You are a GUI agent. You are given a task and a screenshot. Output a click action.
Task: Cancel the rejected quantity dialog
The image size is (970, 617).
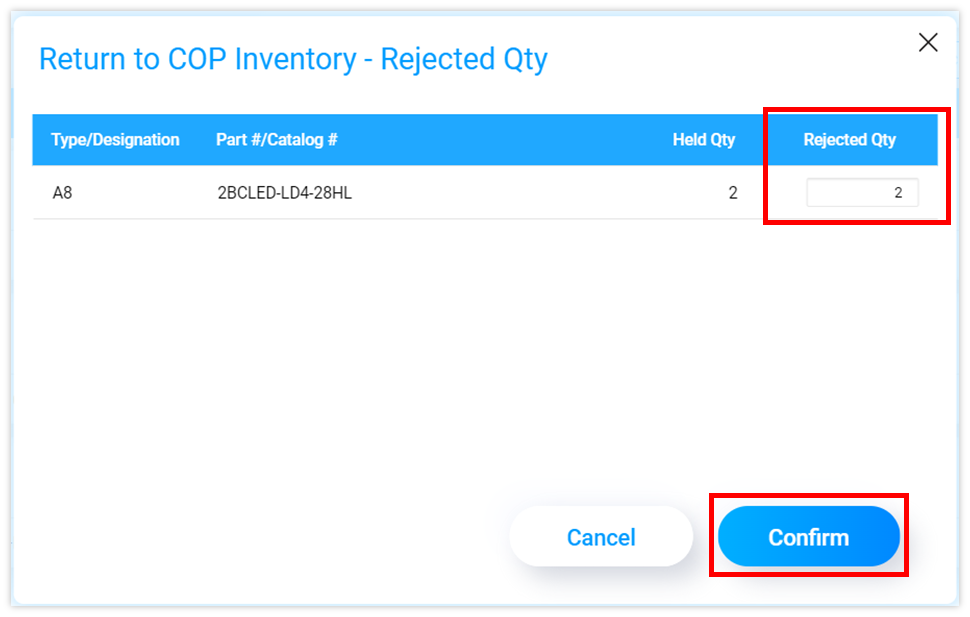point(600,537)
